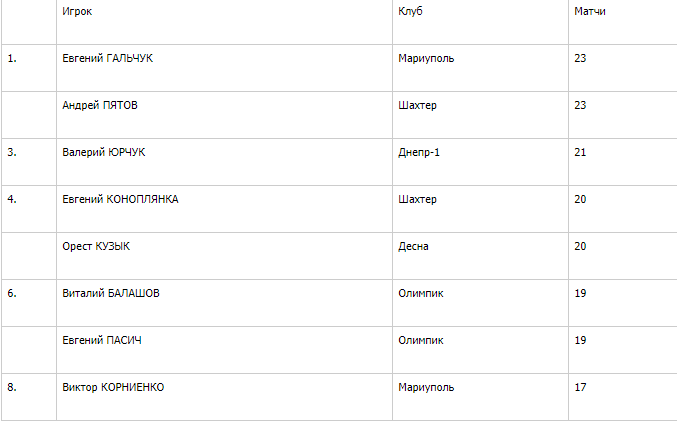Select the Евгений ПАСИЧ name cell

[x=102, y=340]
